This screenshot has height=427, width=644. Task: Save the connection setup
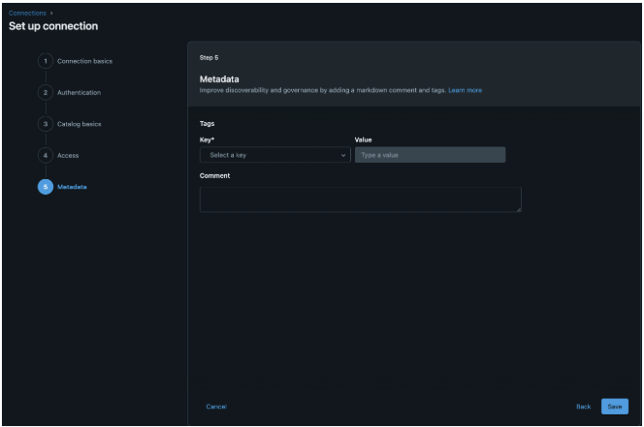pos(614,406)
